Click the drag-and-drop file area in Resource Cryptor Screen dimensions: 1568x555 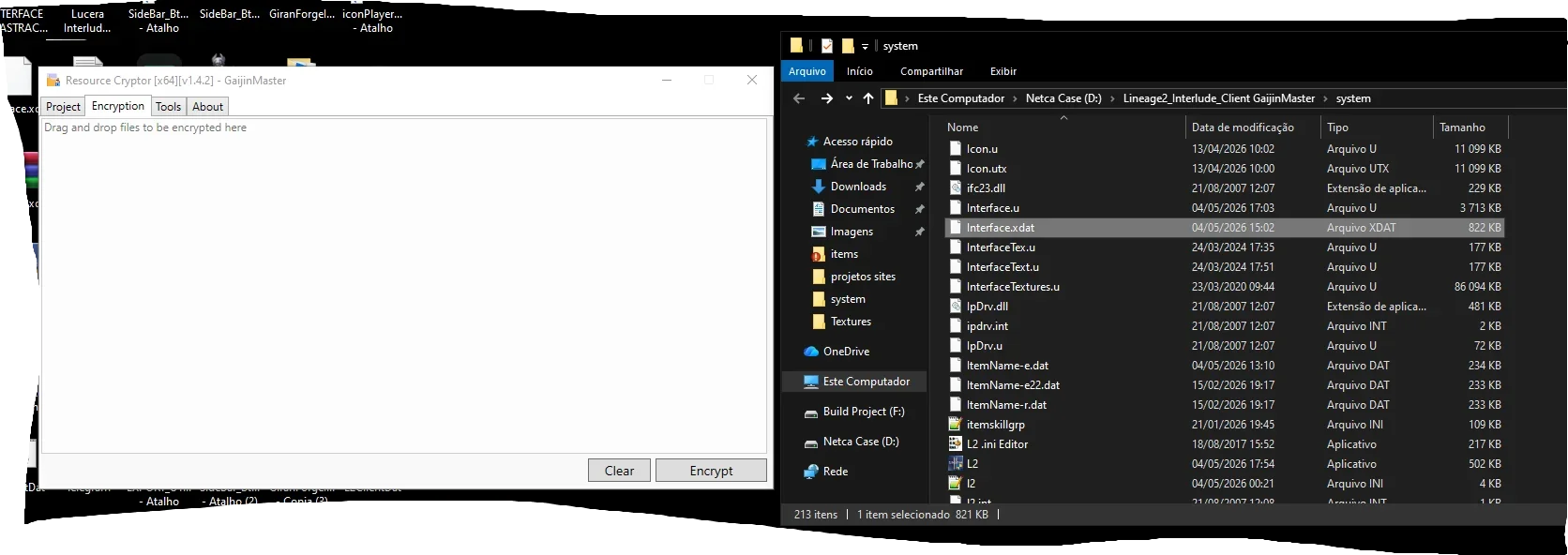pos(404,285)
